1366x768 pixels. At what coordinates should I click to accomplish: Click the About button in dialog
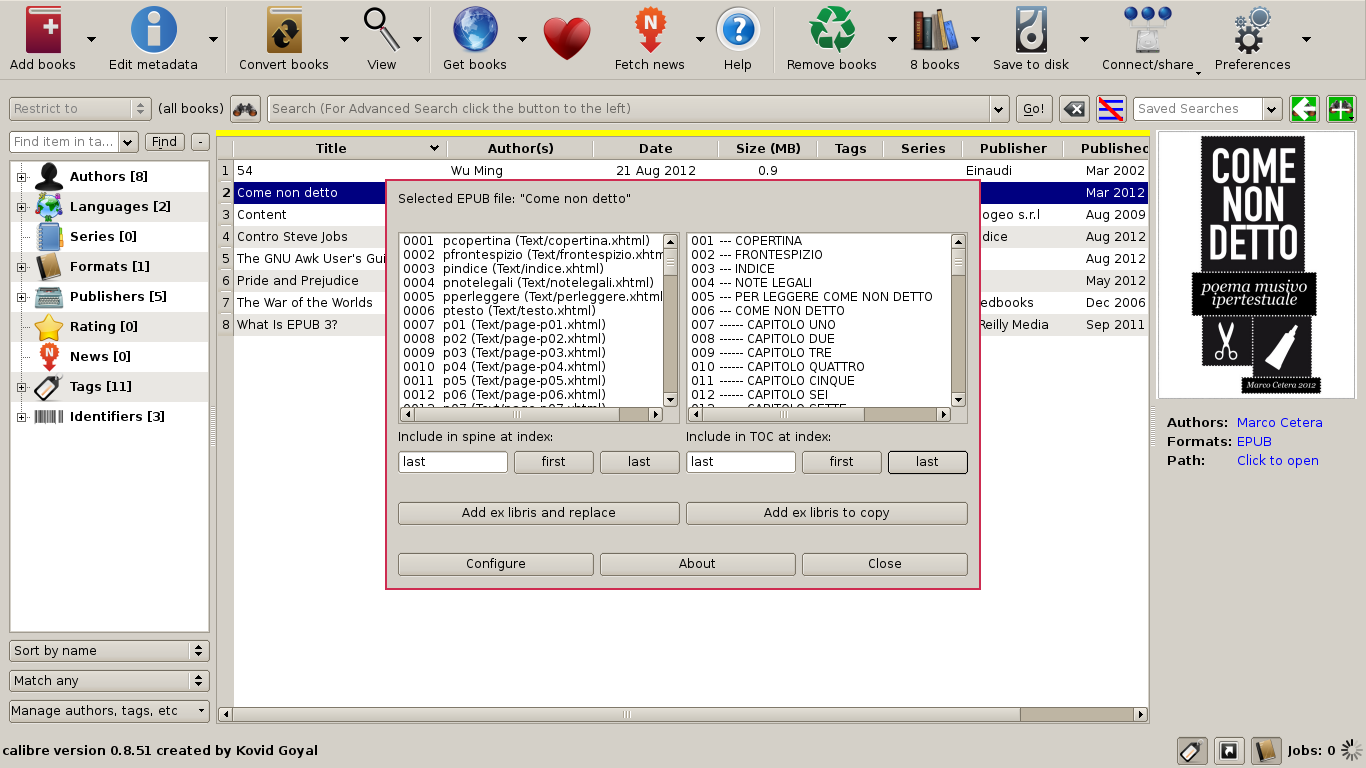(x=697, y=564)
